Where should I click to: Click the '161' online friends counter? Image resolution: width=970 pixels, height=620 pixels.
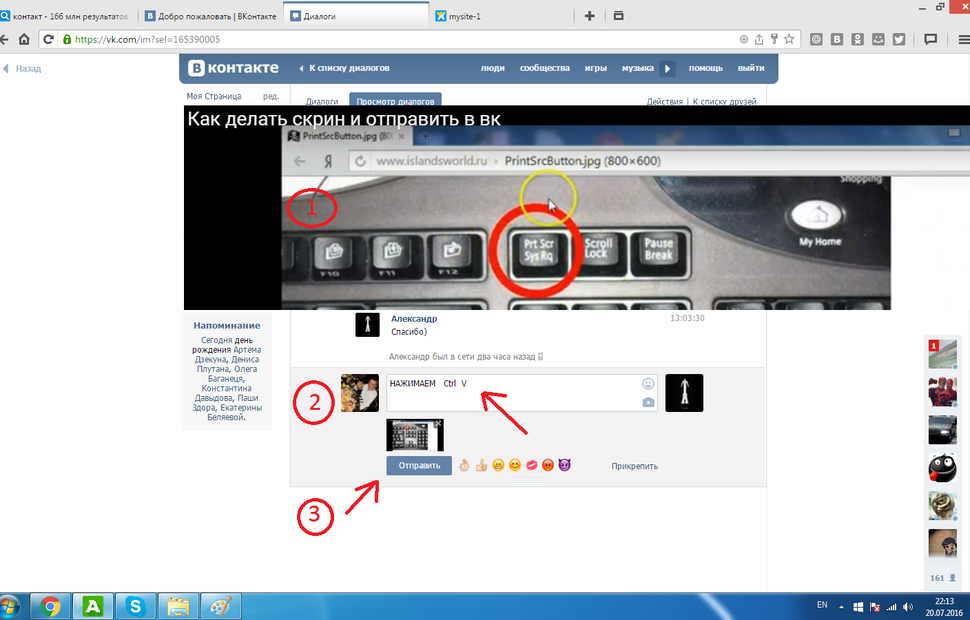pyautogui.click(x=943, y=578)
